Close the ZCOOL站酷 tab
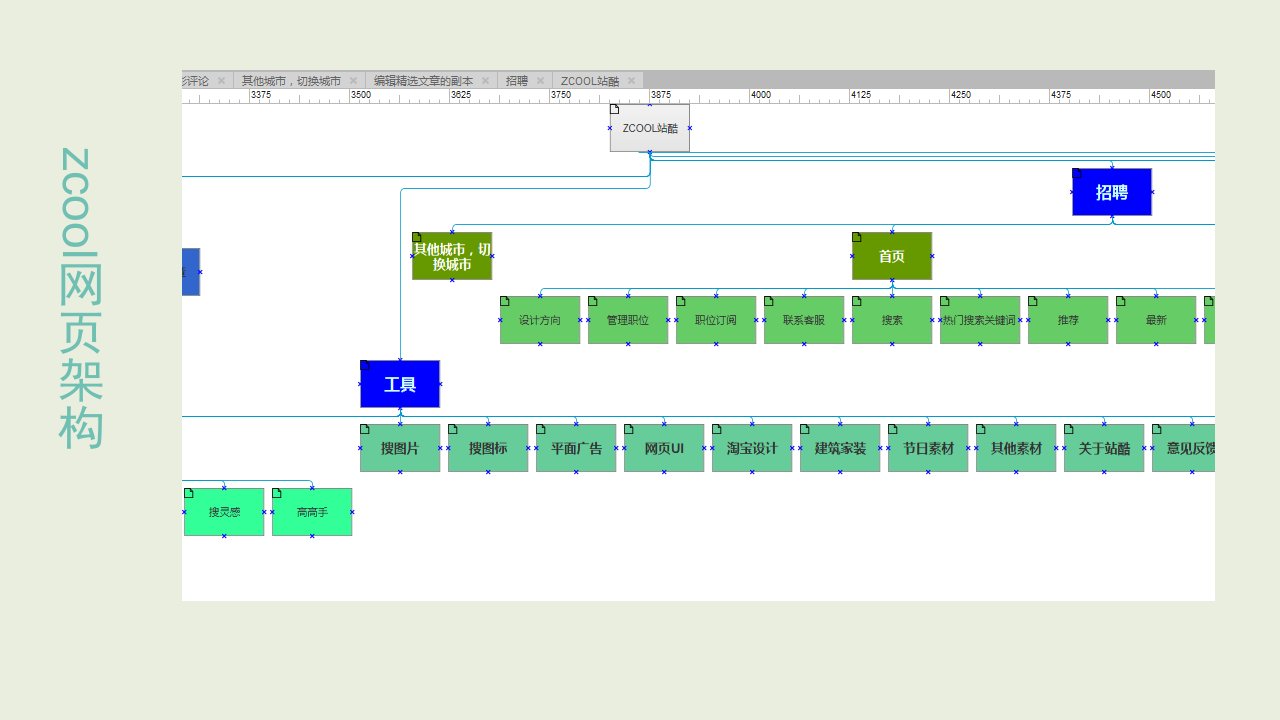 click(x=631, y=81)
